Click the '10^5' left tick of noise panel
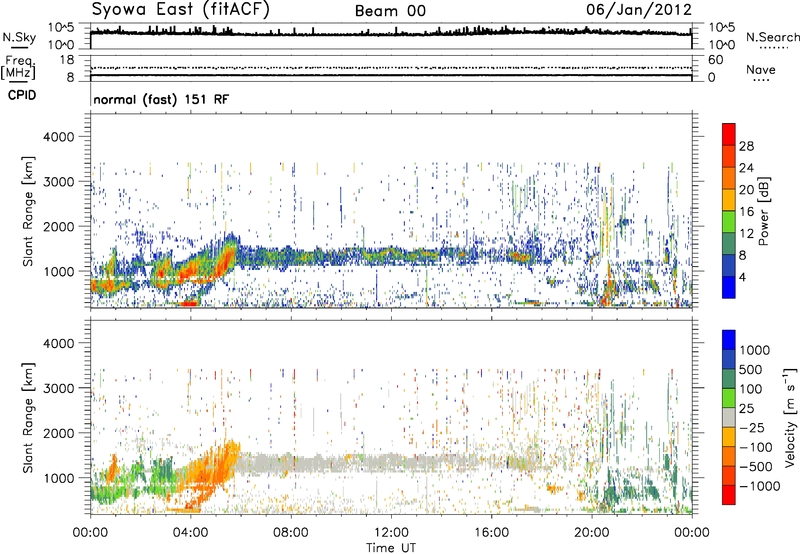The width and height of the screenshot is (800, 554). pos(61,28)
